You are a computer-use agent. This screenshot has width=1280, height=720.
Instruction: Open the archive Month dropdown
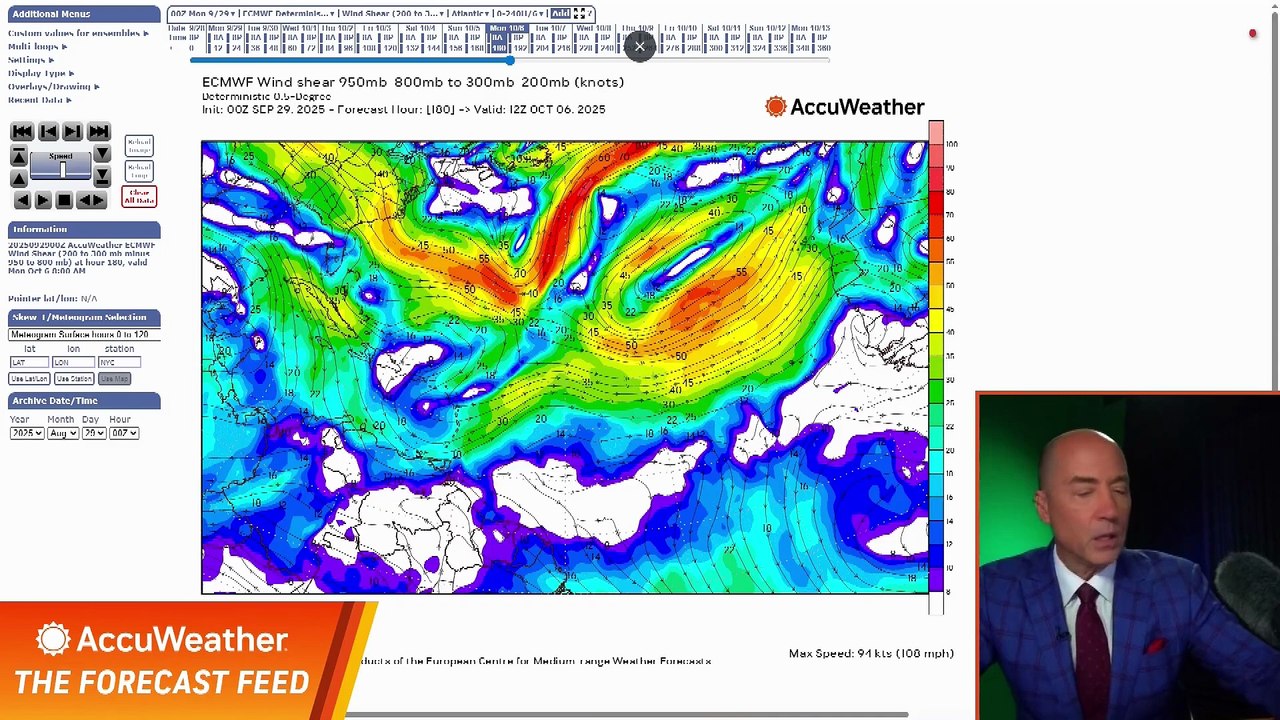click(62, 433)
